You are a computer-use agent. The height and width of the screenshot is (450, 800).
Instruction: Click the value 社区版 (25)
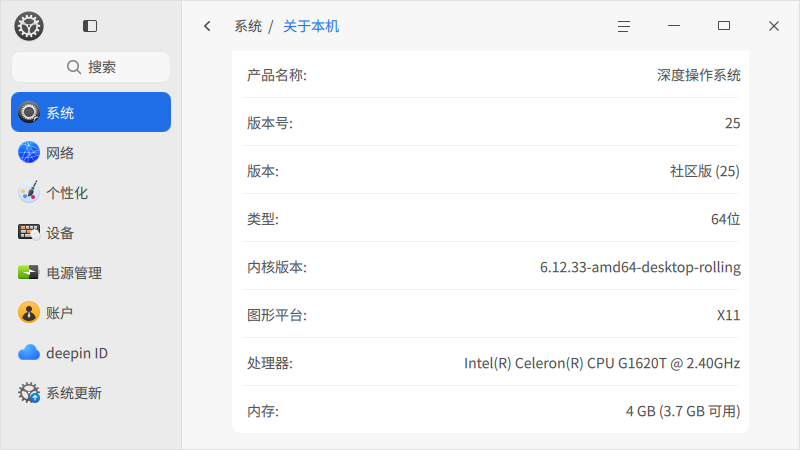(x=705, y=171)
